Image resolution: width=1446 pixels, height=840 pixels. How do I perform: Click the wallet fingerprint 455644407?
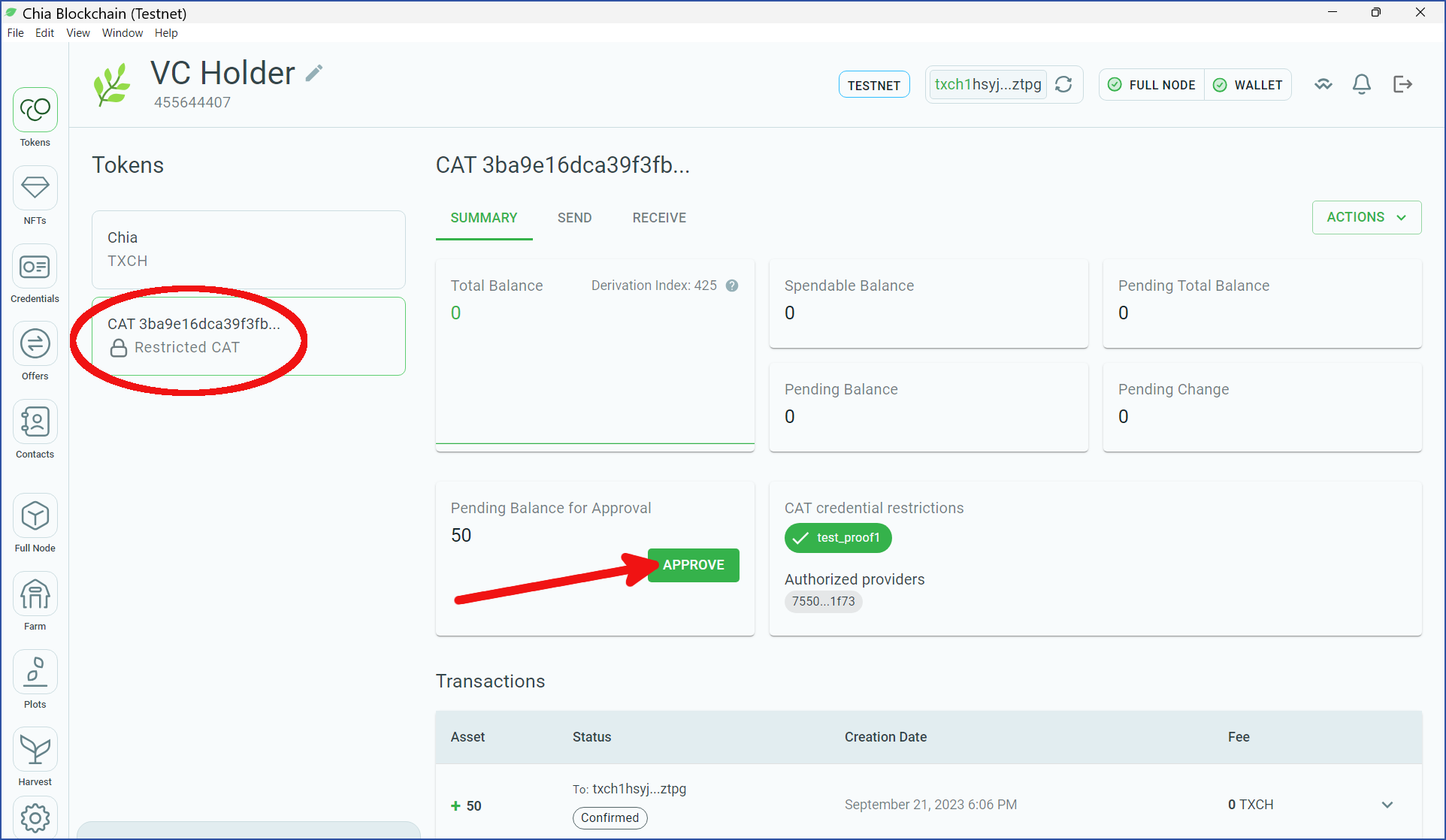(192, 102)
